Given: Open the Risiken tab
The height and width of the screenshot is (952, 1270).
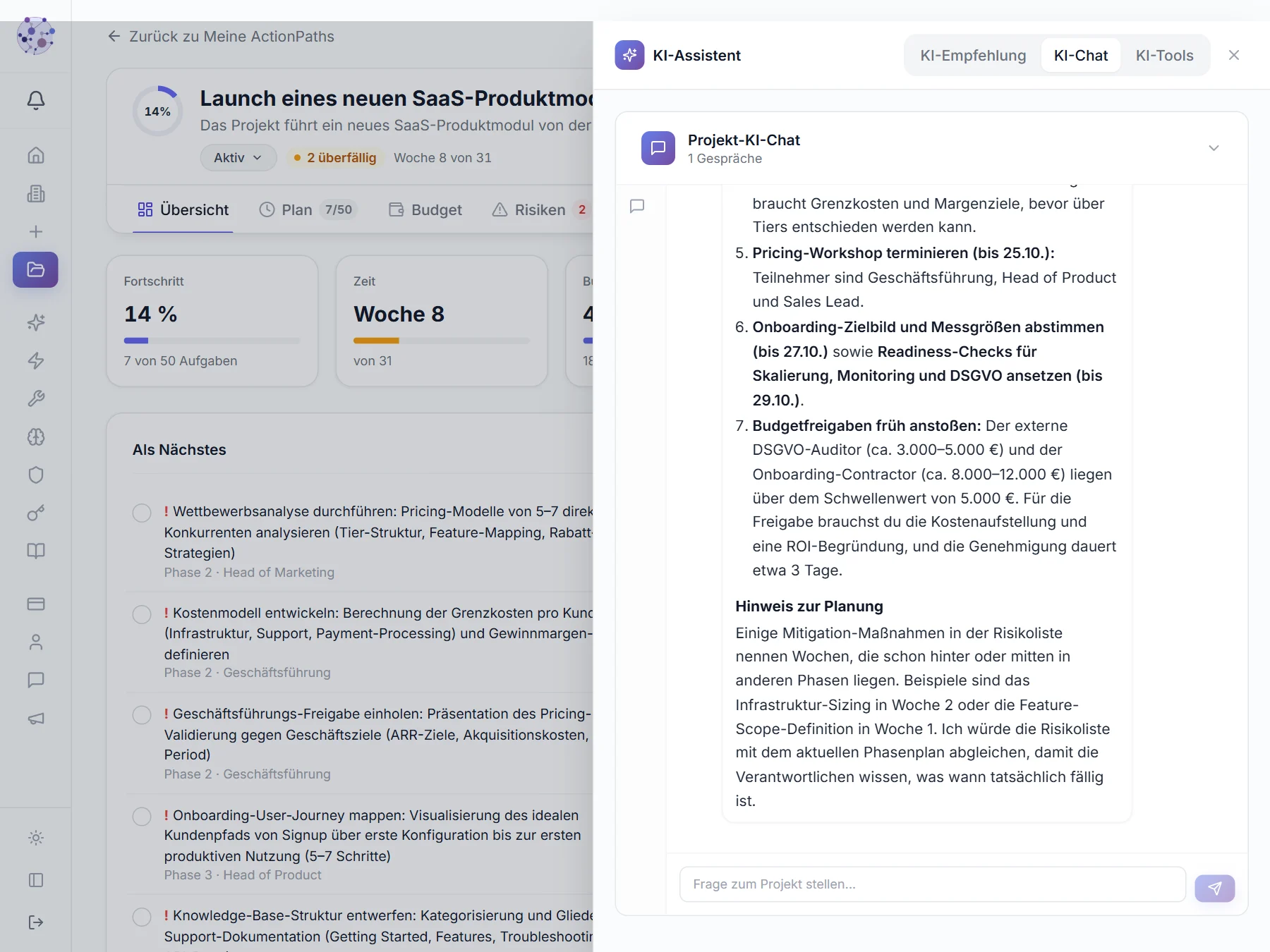Looking at the screenshot, I should [540, 209].
